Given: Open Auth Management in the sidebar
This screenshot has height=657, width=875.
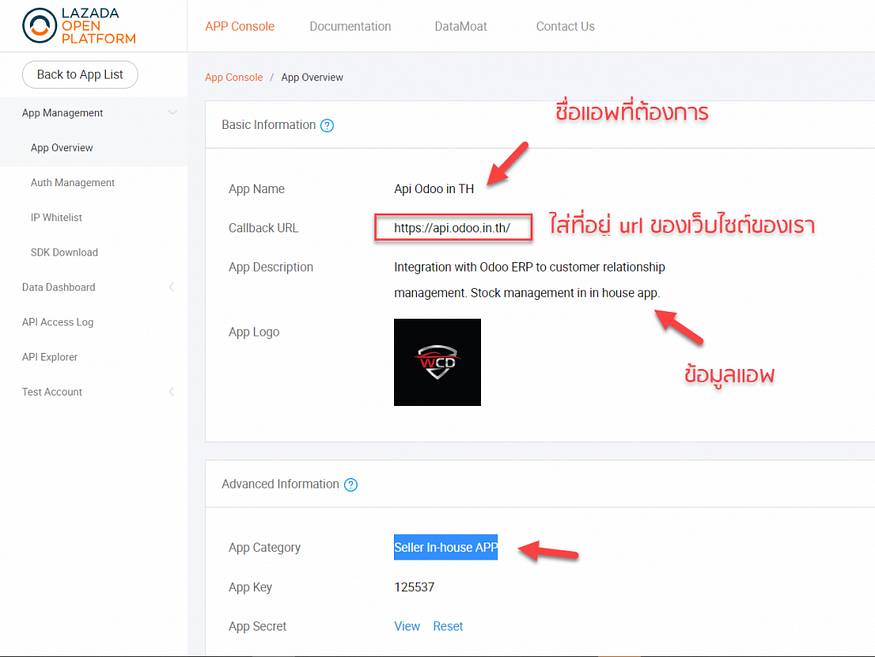Looking at the screenshot, I should click(x=73, y=183).
